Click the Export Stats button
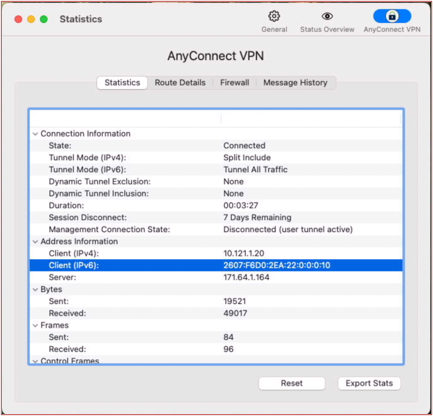433x416 pixels. pos(369,383)
